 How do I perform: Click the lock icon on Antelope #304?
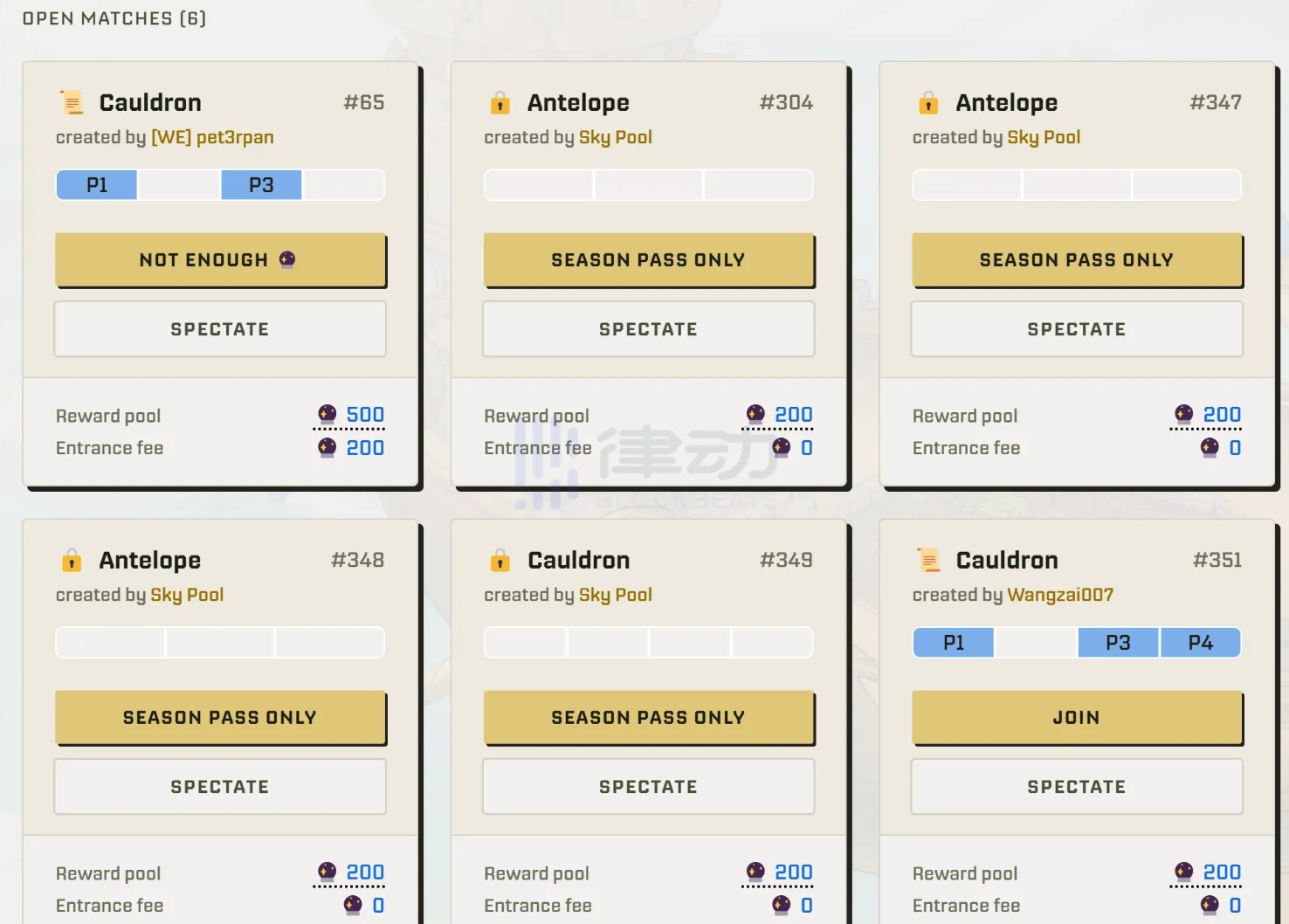500,103
